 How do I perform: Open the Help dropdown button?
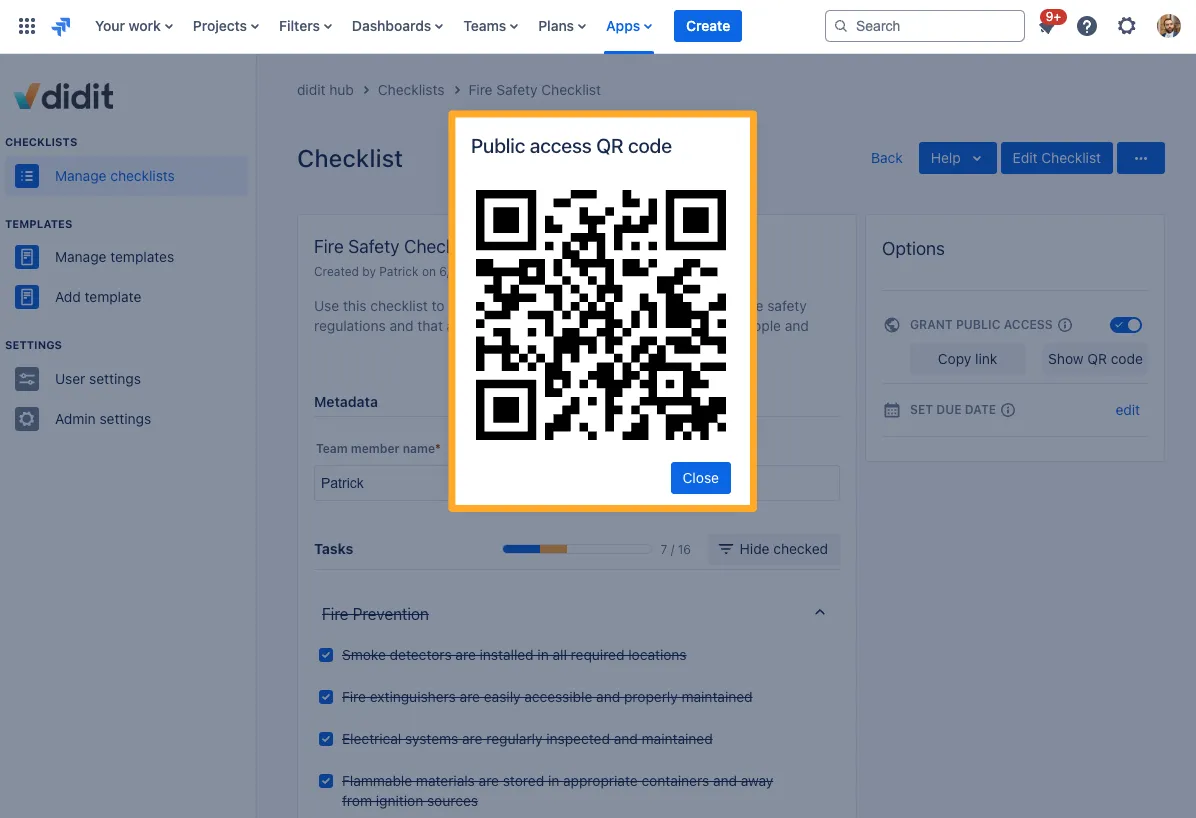point(957,158)
